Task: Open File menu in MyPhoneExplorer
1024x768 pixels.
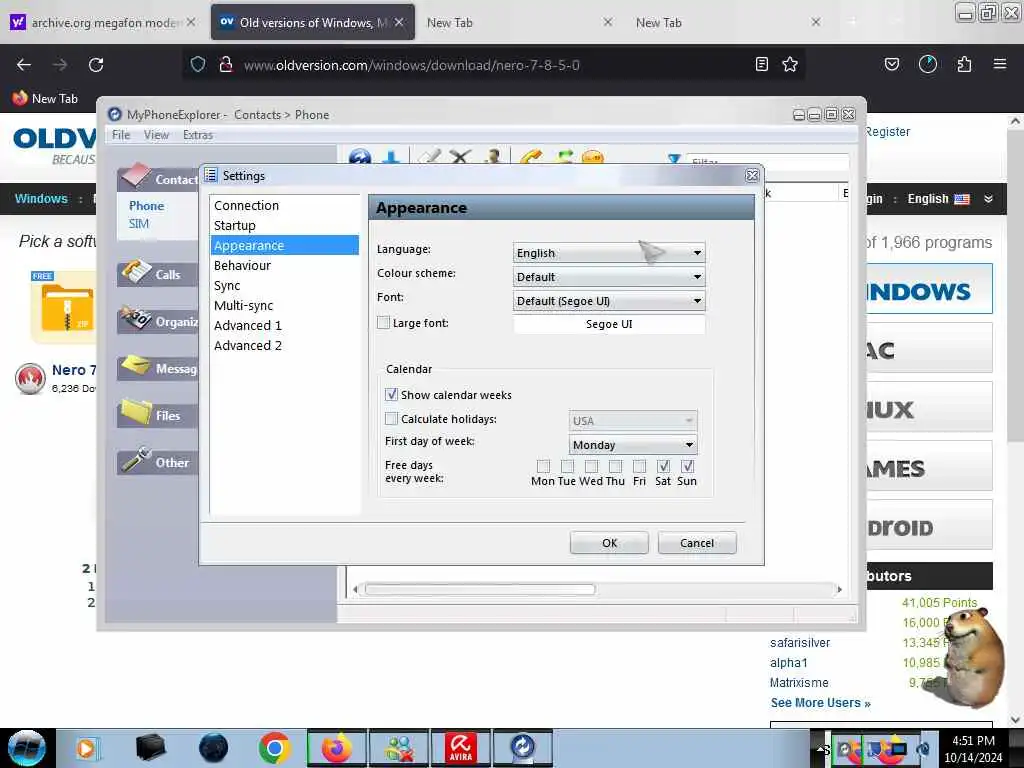Action: [x=121, y=135]
